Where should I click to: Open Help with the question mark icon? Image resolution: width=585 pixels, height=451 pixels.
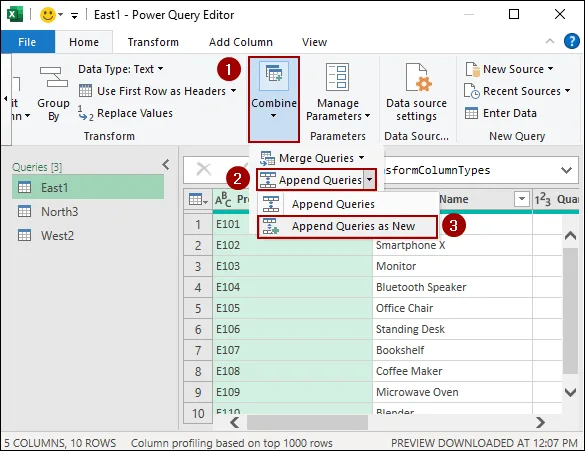pyautogui.click(x=572, y=41)
